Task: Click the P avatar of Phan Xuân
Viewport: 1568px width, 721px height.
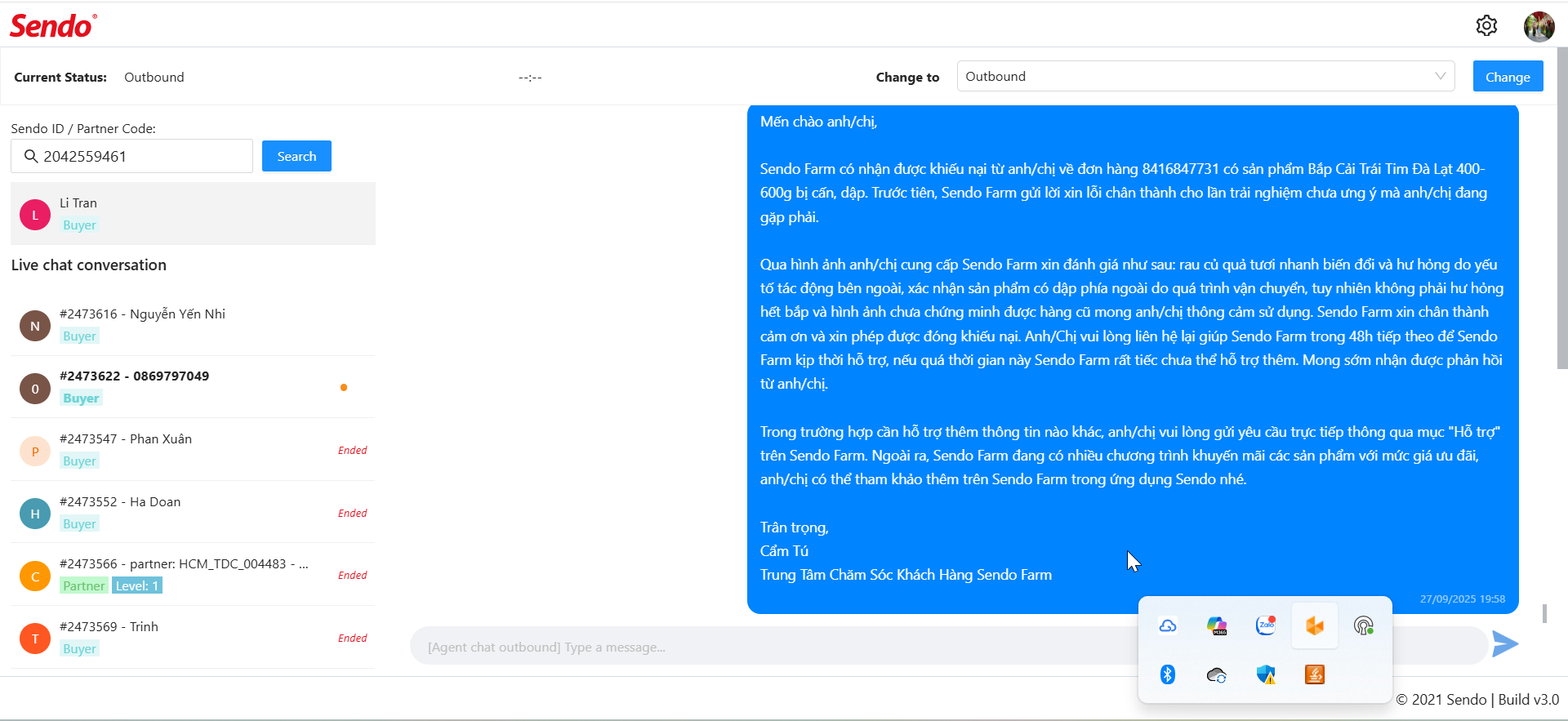Action: pyautogui.click(x=35, y=451)
